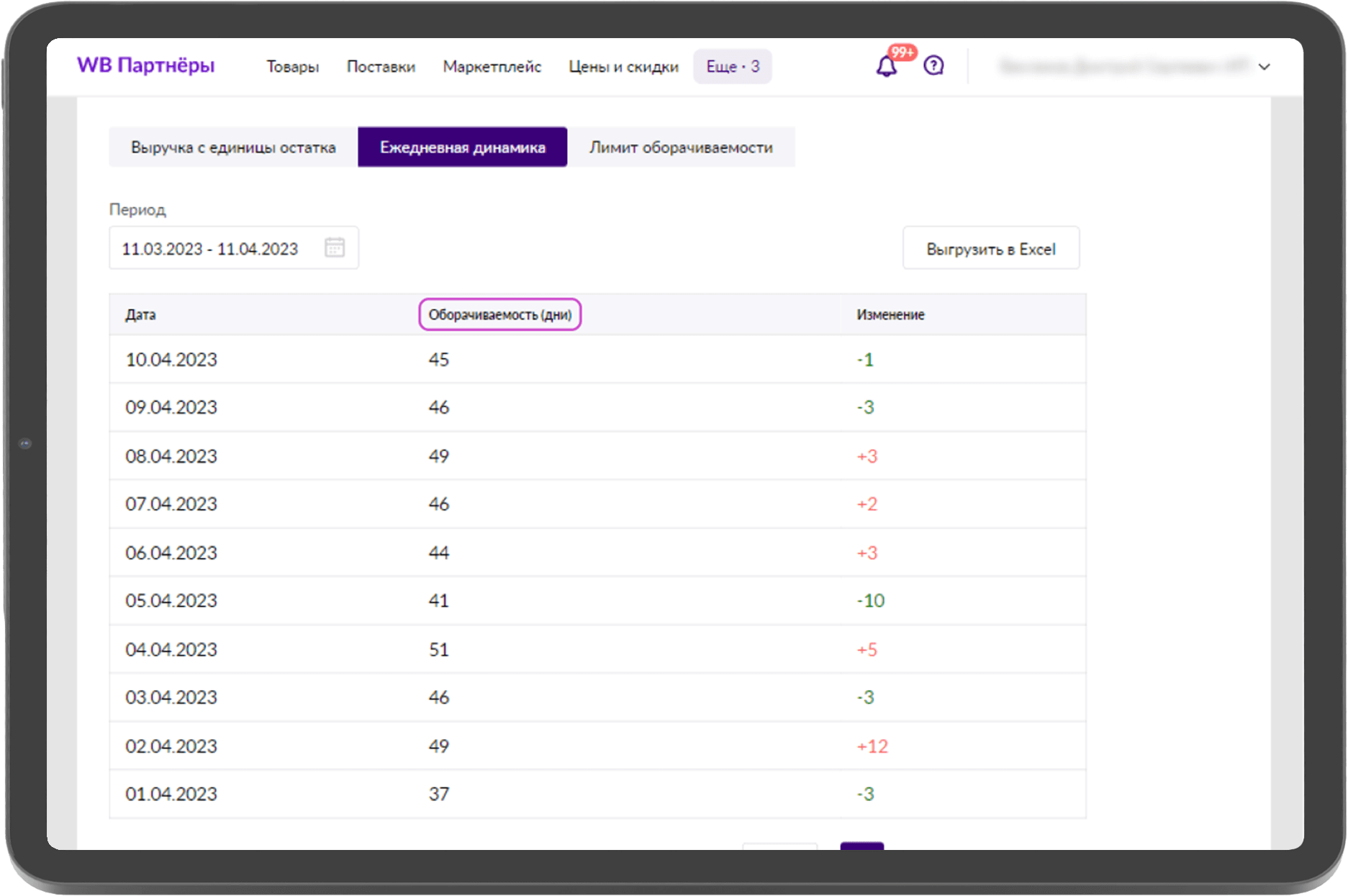Go to 'Маркетплейс' in the navigation
This screenshot has height=896, width=1348.
492,66
